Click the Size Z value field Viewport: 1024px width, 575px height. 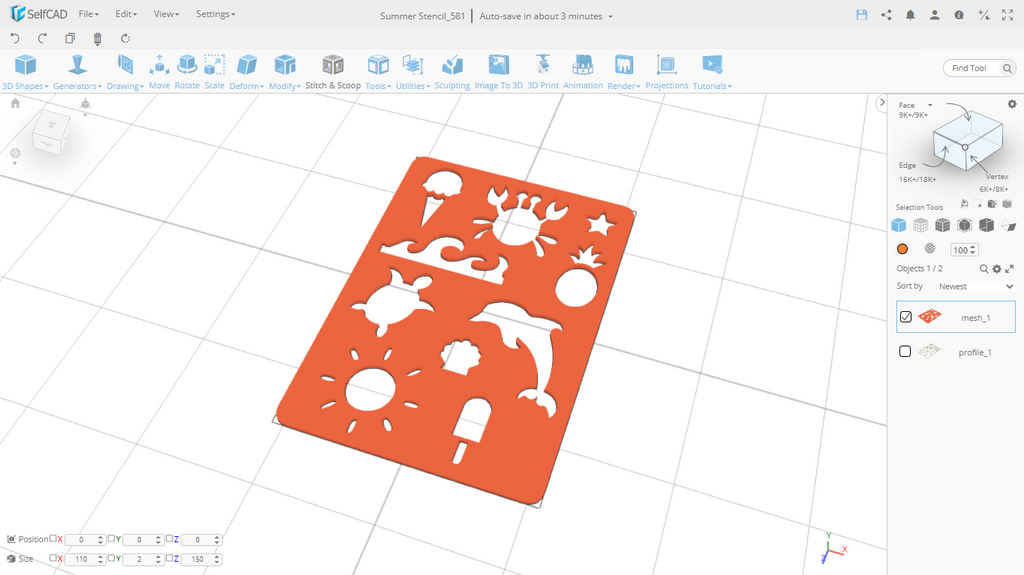click(196, 559)
